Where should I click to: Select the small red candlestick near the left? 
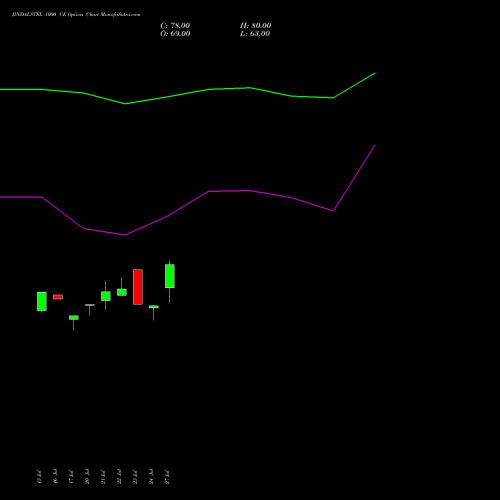pyautogui.click(x=58, y=297)
